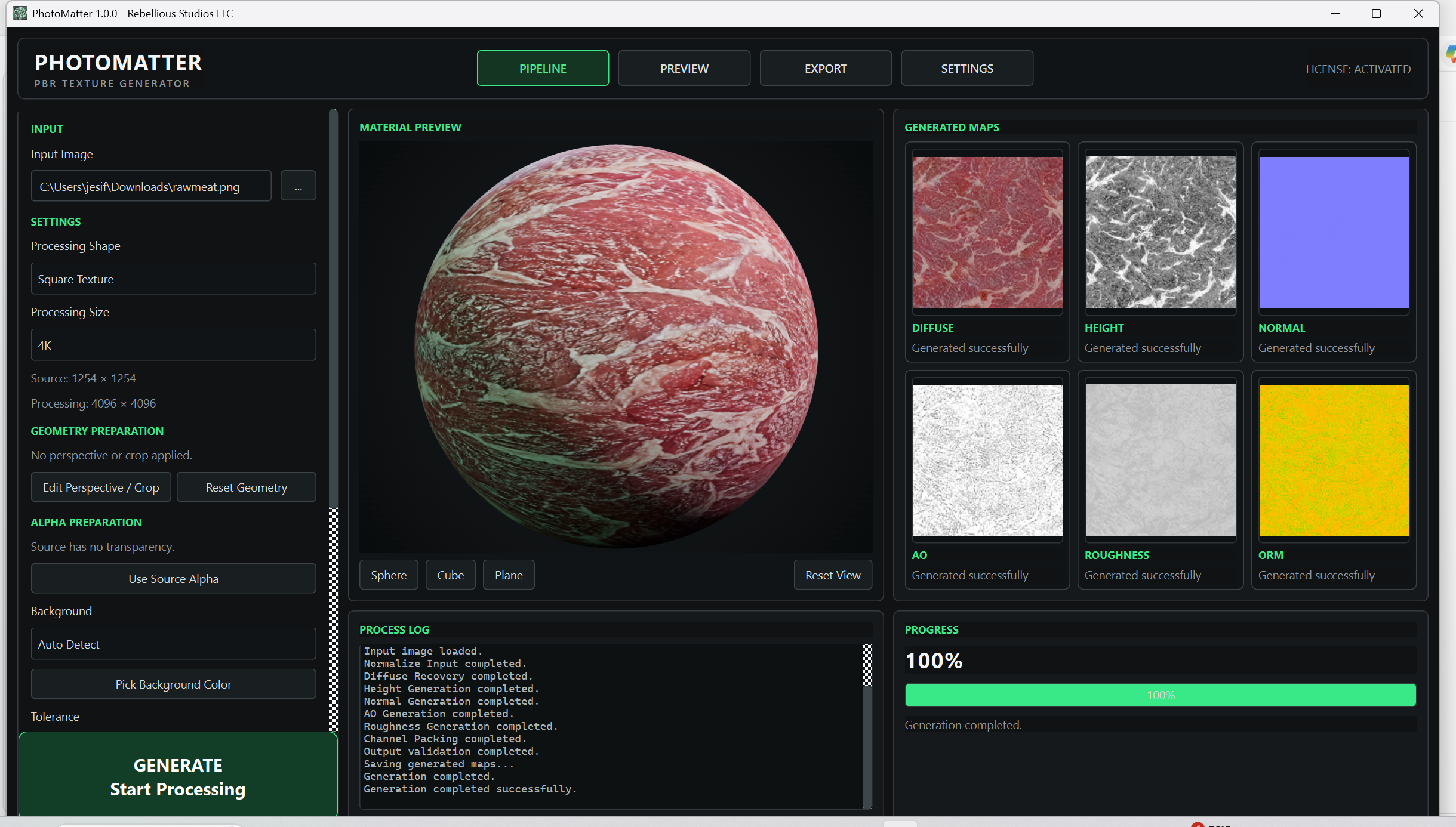Select the HEIGHT map thumbnail
Image resolution: width=1456 pixels, height=827 pixels.
click(1161, 232)
